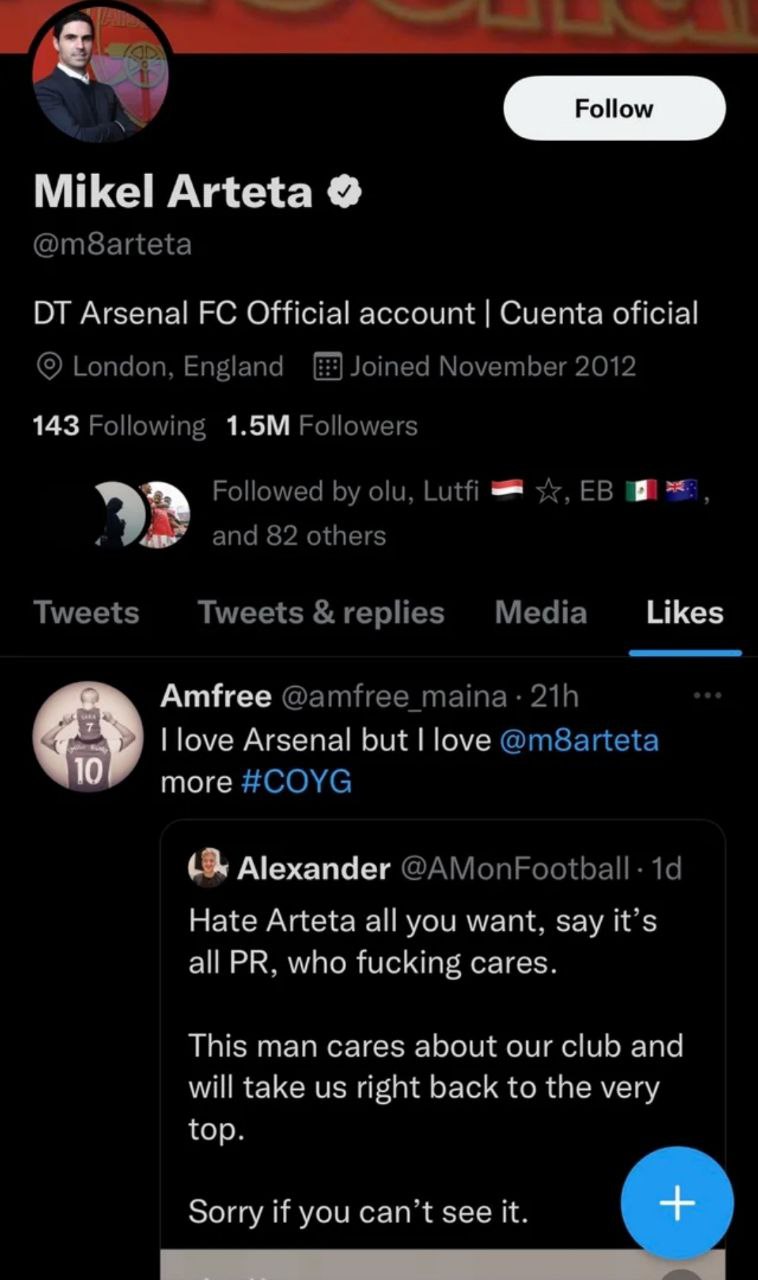The image size is (758, 1280).
Task: Tap the calendar icon beside the joined date
Action: [x=327, y=367]
